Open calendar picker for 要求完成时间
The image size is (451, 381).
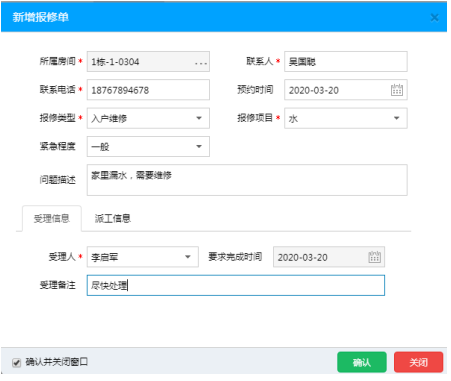coord(374,257)
